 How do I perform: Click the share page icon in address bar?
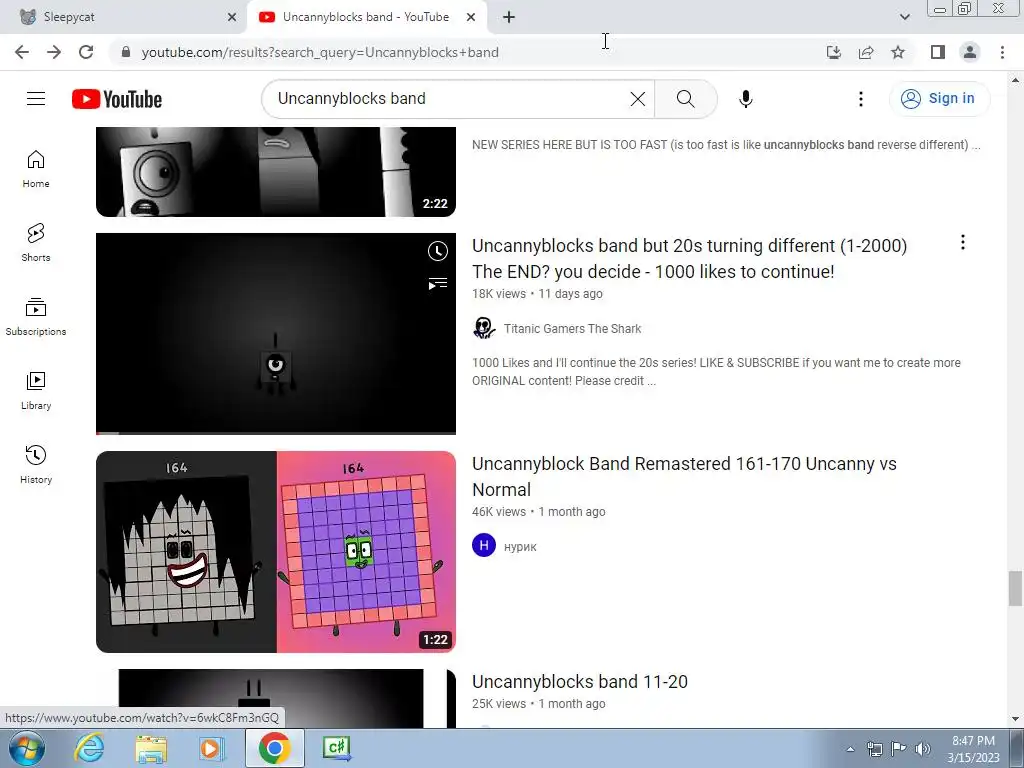866,52
